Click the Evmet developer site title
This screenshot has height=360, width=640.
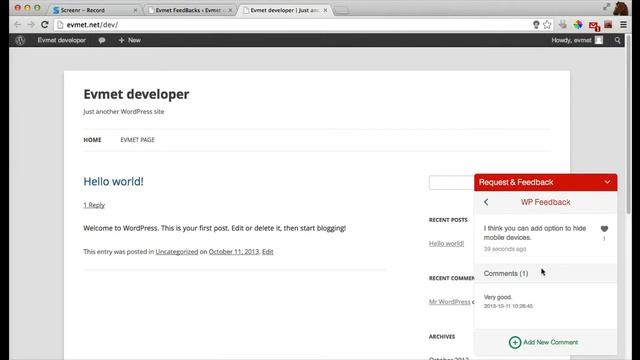pos(136,94)
